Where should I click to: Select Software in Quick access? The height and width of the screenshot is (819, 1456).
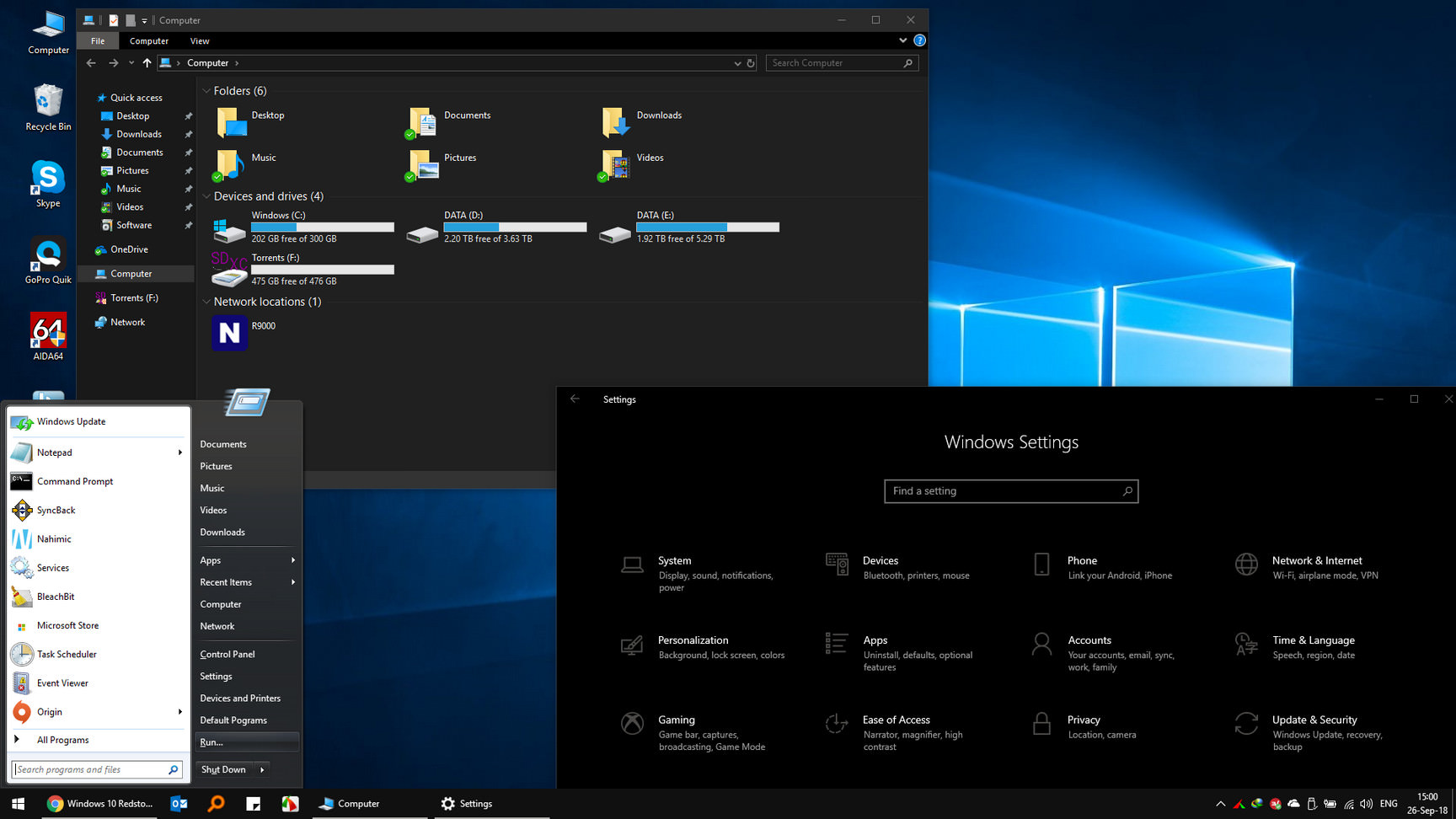coord(134,225)
